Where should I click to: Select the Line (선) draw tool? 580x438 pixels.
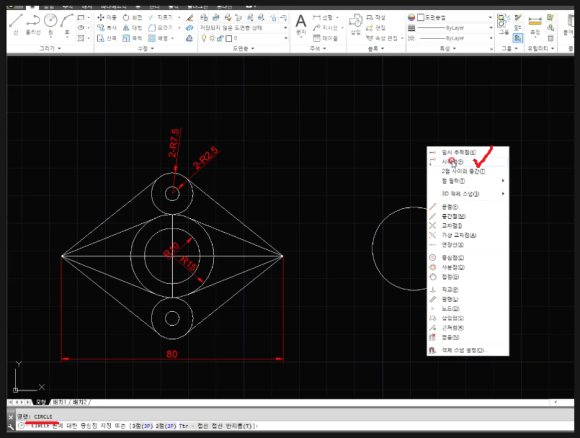pyautogui.click(x=16, y=24)
